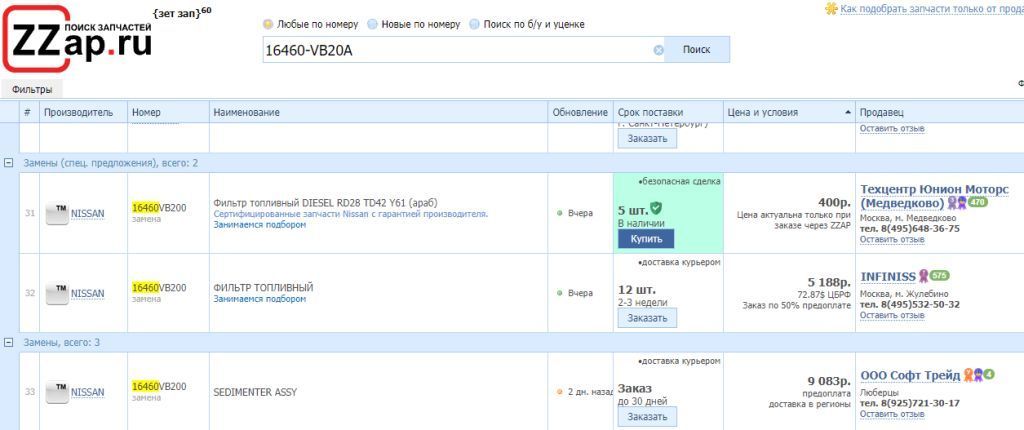Click the 'SEDIMENTER ASSY' item name
This screenshot has height=430, width=1024.
pos(255,392)
